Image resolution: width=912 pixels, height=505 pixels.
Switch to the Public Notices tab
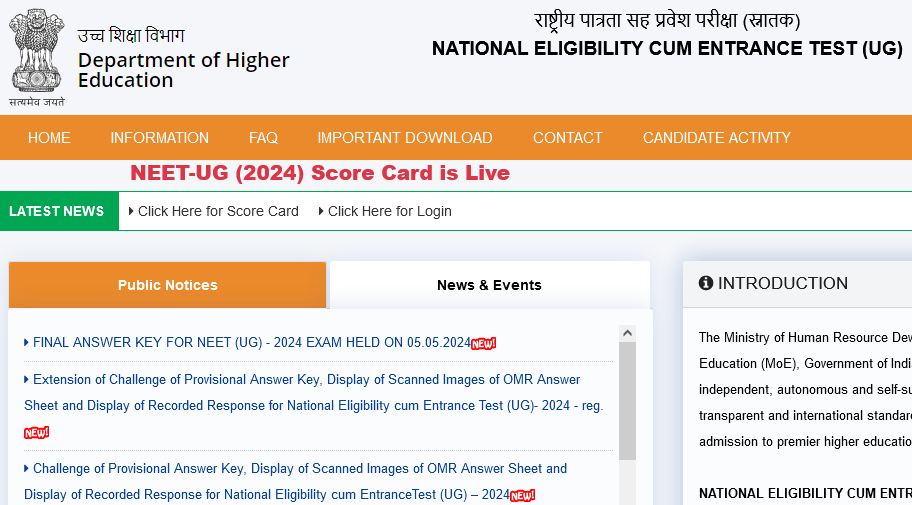tap(168, 285)
